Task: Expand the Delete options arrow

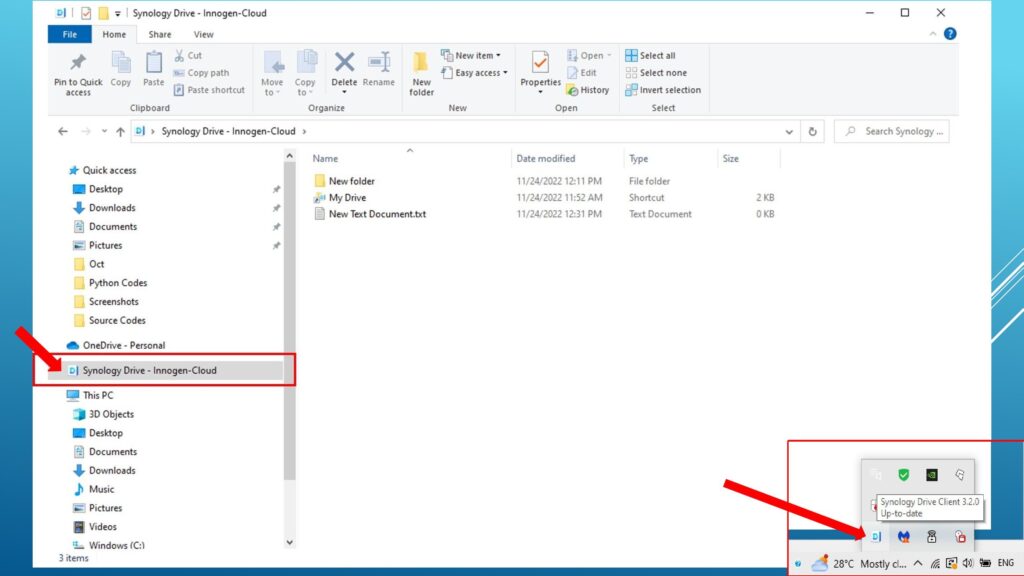Action: (344, 92)
